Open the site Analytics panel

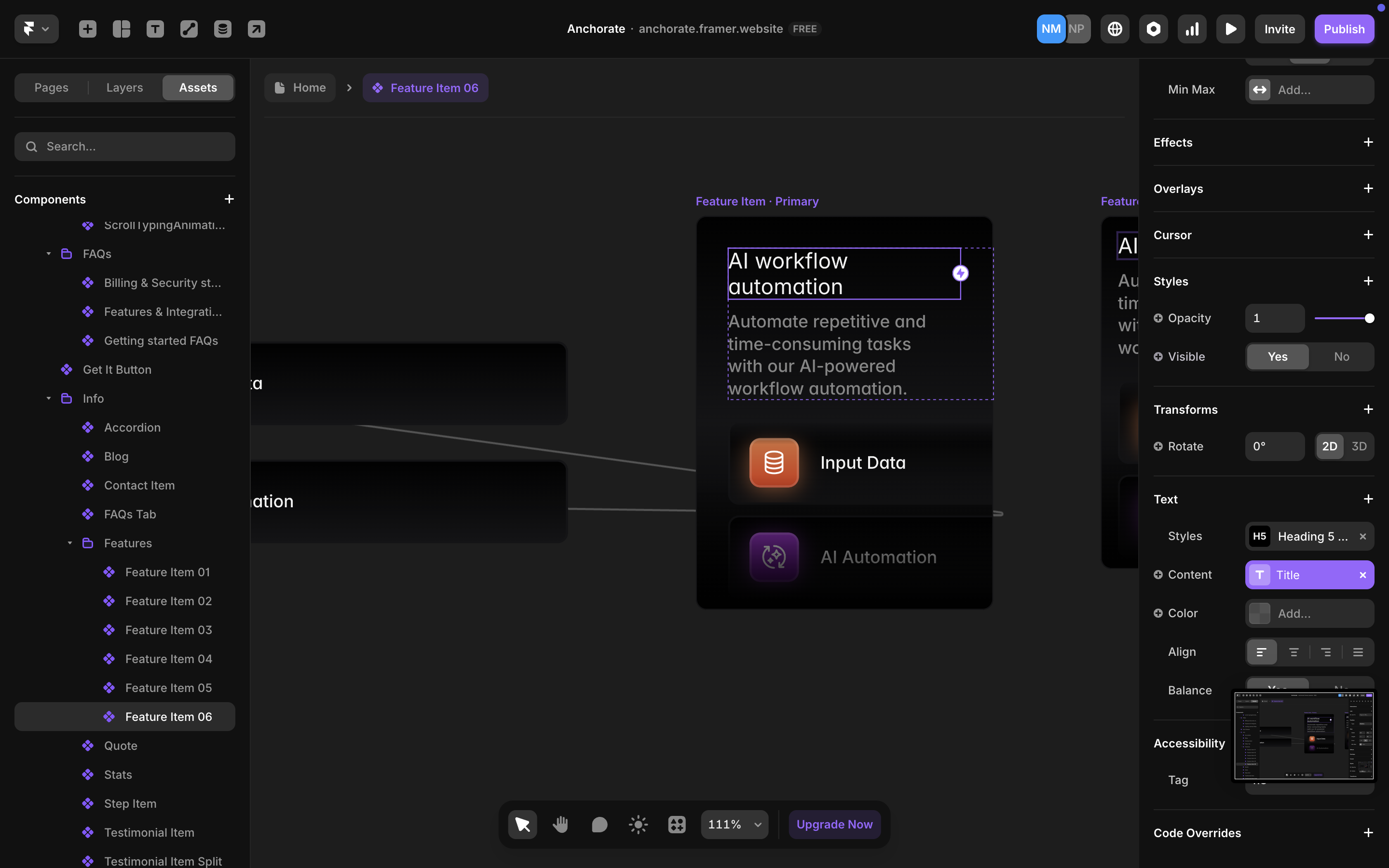click(1192, 29)
